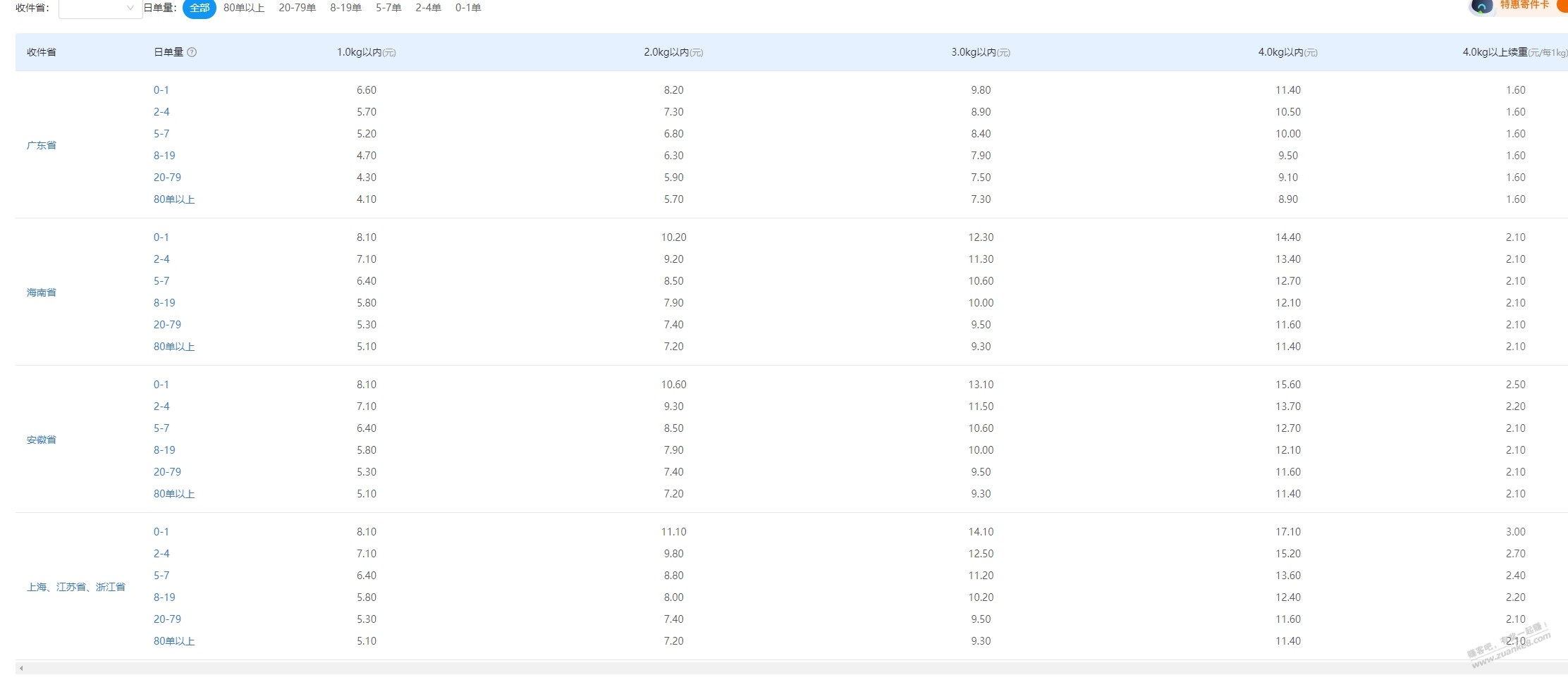
Task: Click the 0-1 tier under 广东省
Action: click(x=161, y=90)
